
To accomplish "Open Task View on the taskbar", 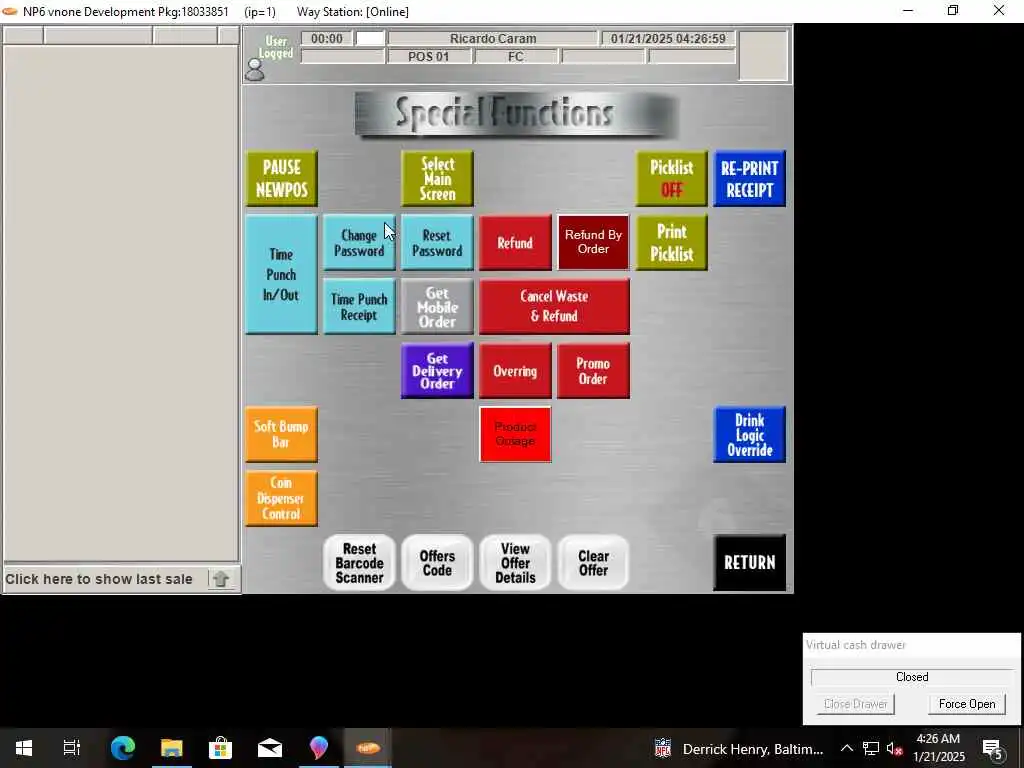I will 72,748.
